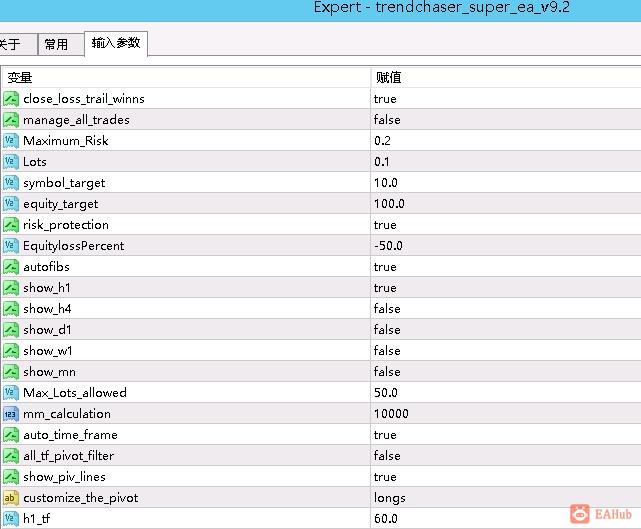This screenshot has width=641, height=529.
Task: Click the icon beside close_loss_trail_winns
Action: (11, 99)
